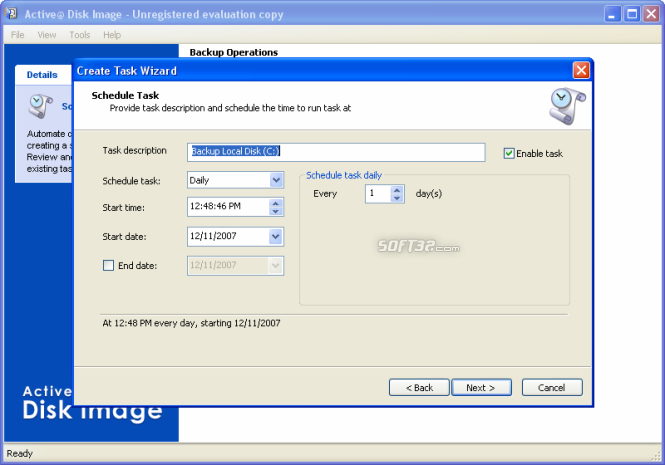Screen dimensions: 665x465
Task: Click the Schedule Task wizard heading
Action: coord(125,95)
